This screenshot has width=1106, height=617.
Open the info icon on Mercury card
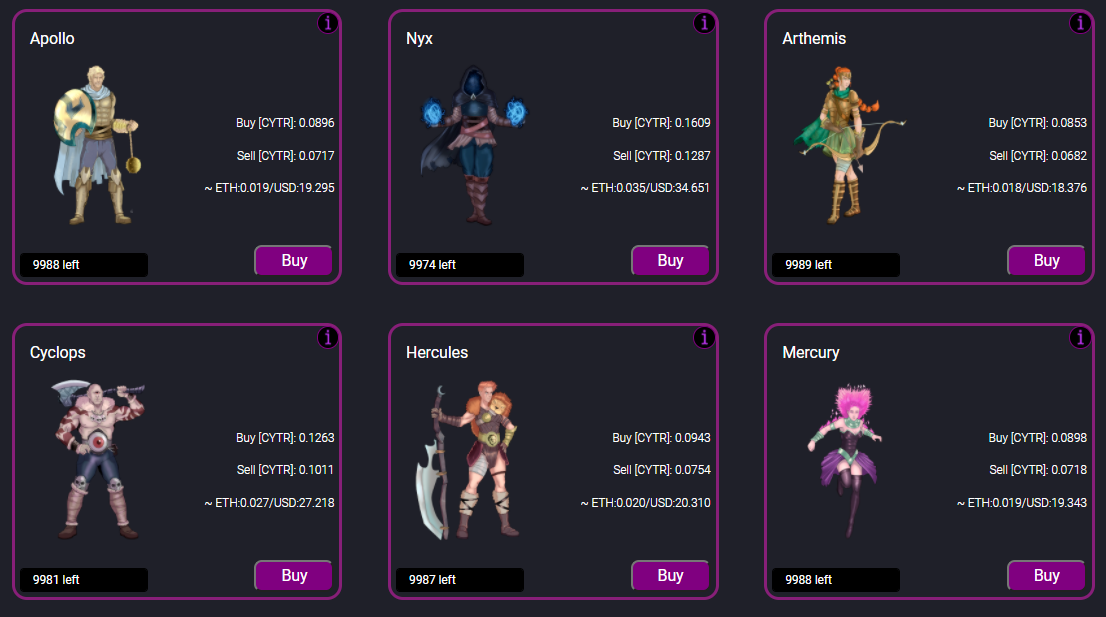[x=1080, y=338]
